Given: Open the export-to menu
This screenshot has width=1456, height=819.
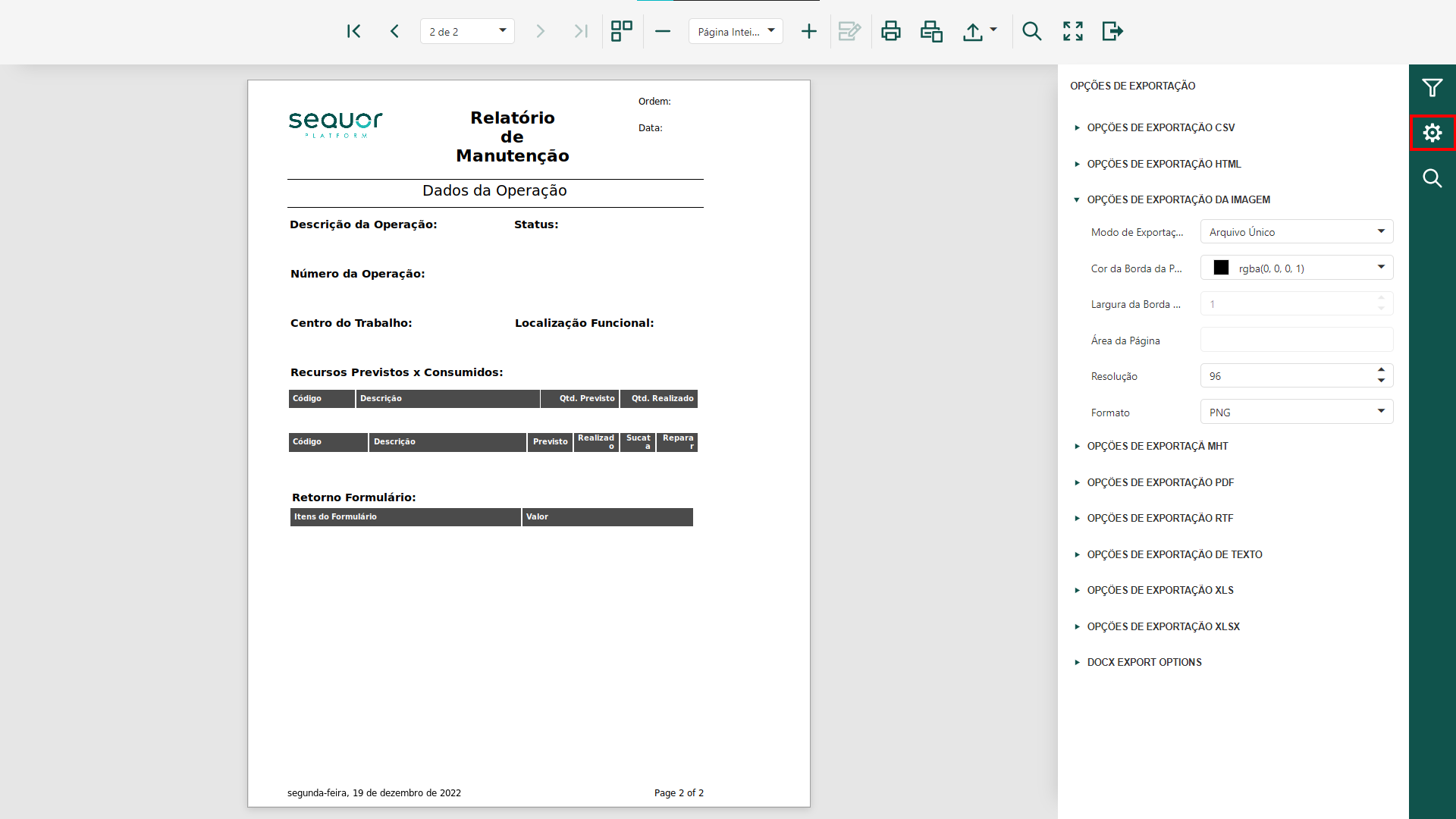Looking at the screenshot, I should (x=980, y=31).
